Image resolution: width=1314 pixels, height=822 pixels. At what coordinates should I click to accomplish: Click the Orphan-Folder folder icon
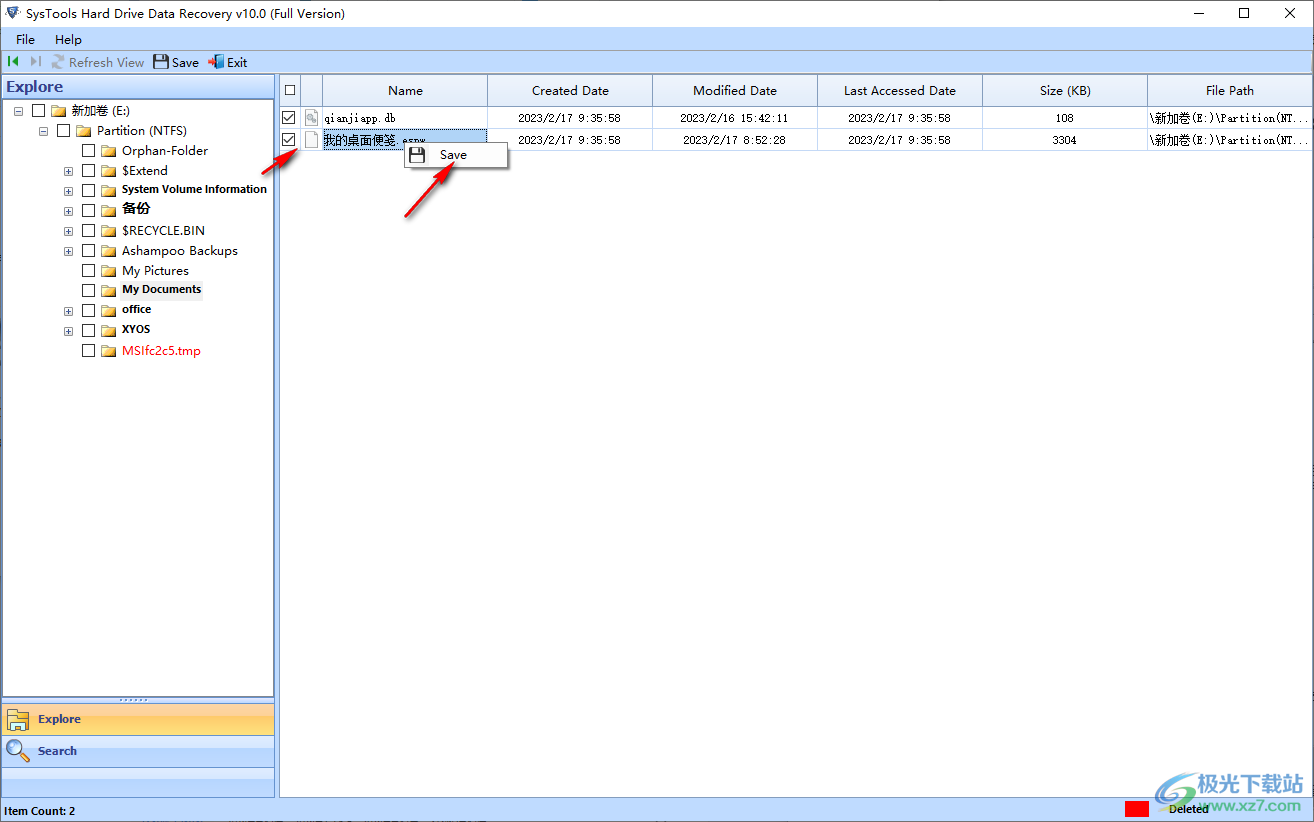click(109, 151)
